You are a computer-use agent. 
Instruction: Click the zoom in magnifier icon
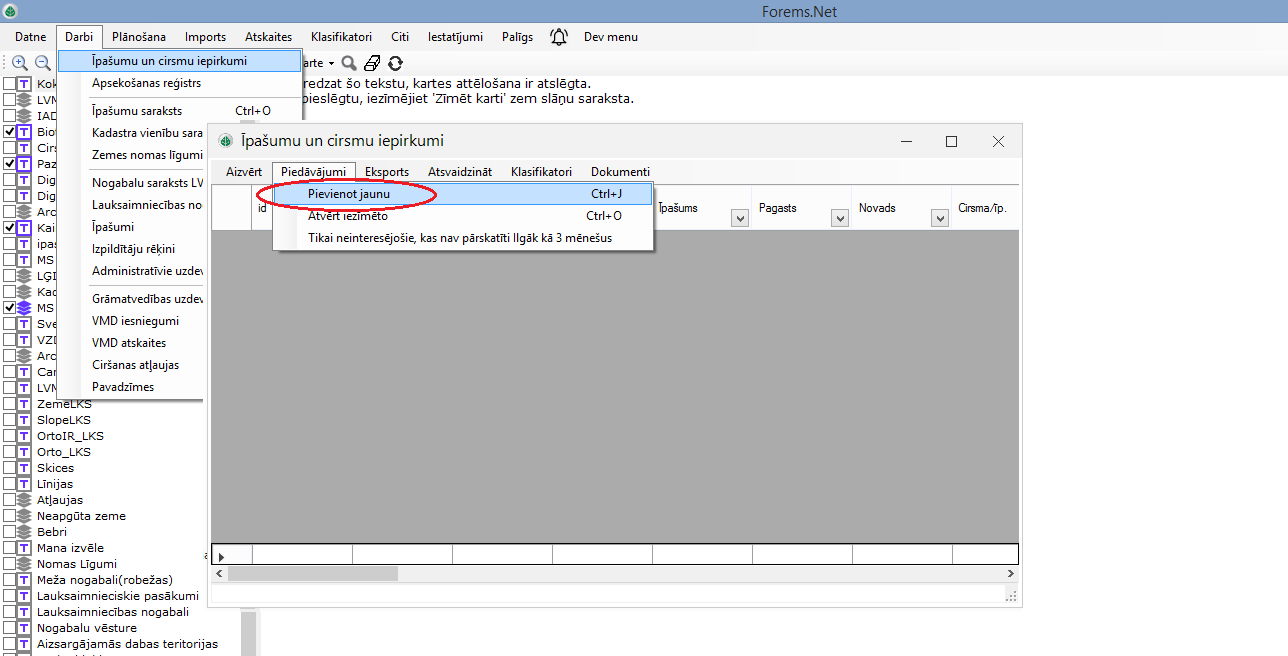coord(19,62)
